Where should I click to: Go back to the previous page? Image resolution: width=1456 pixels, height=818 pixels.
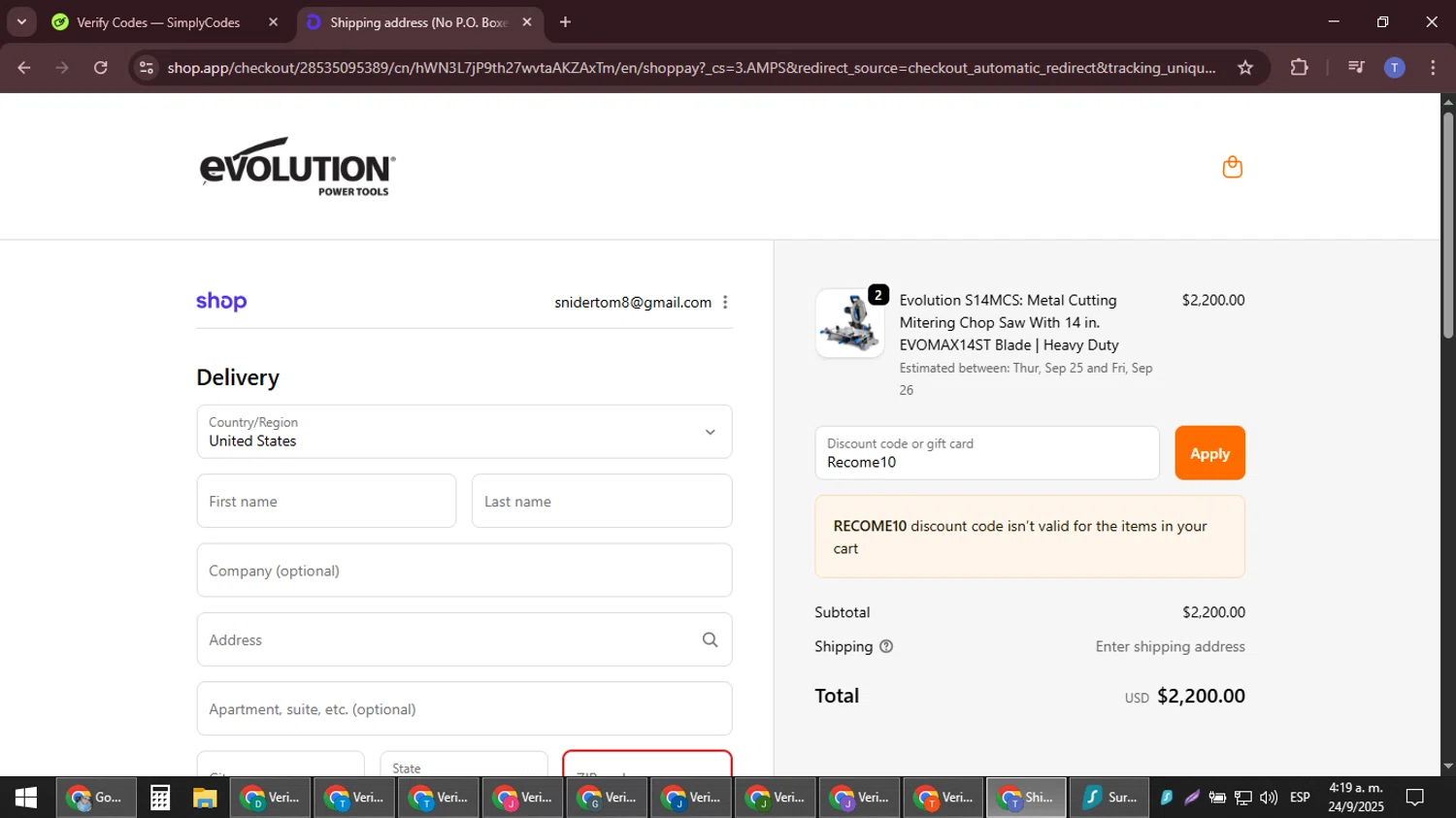(24, 68)
